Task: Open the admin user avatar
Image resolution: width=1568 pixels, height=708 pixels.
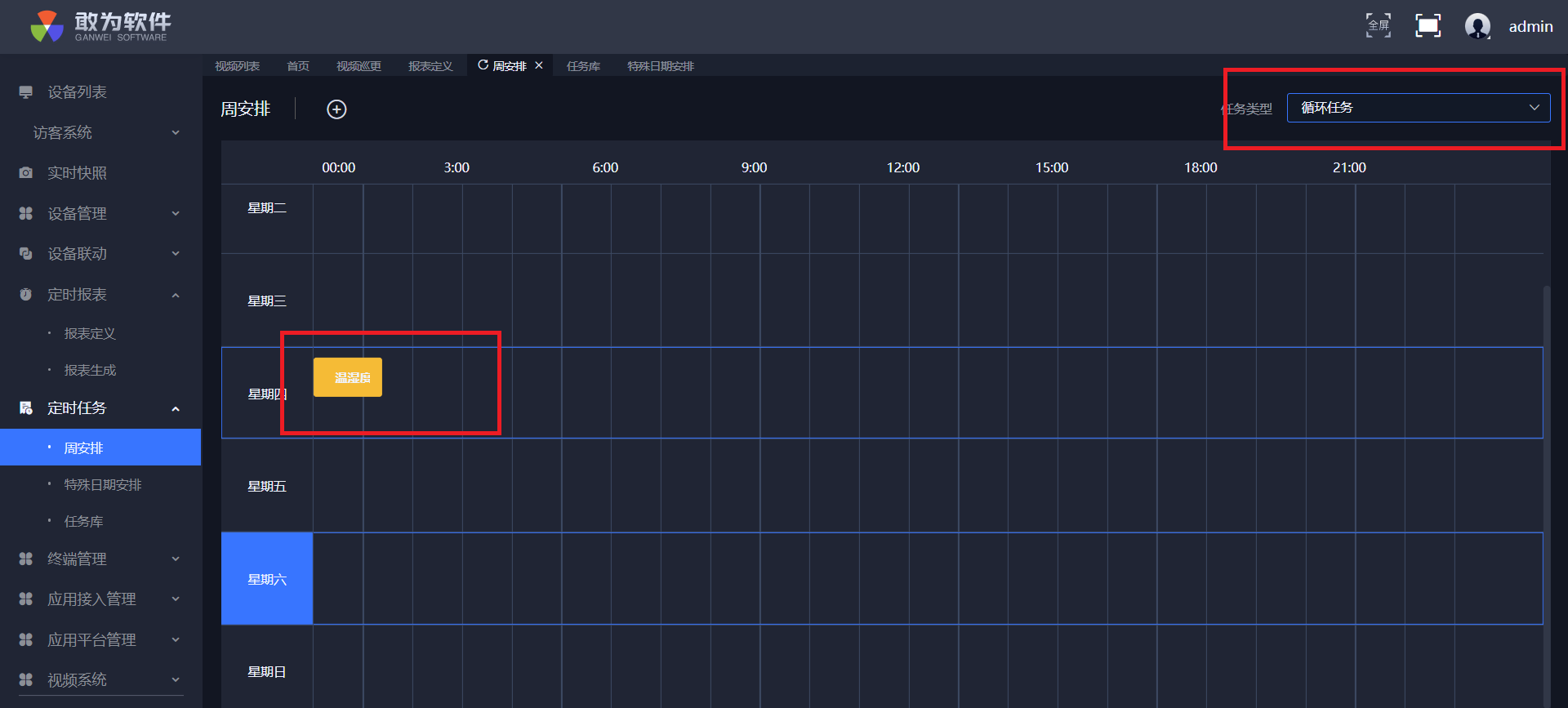Action: point(1477,26)
